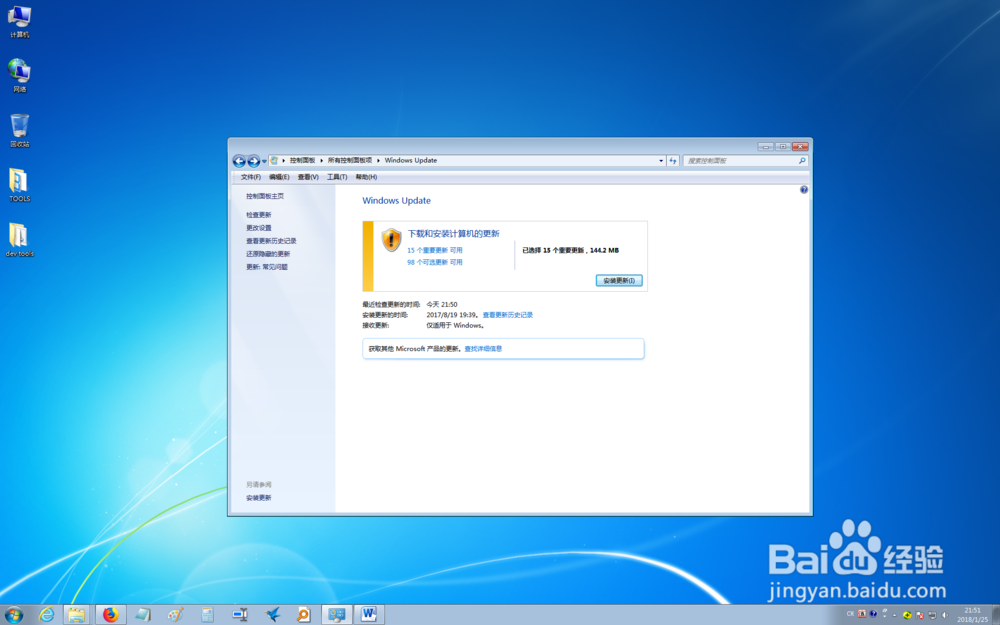The height and width of the screenshot is (625, 1000).
Task: Click the 查找详细信息 link
Action: (x=483, y=349)
